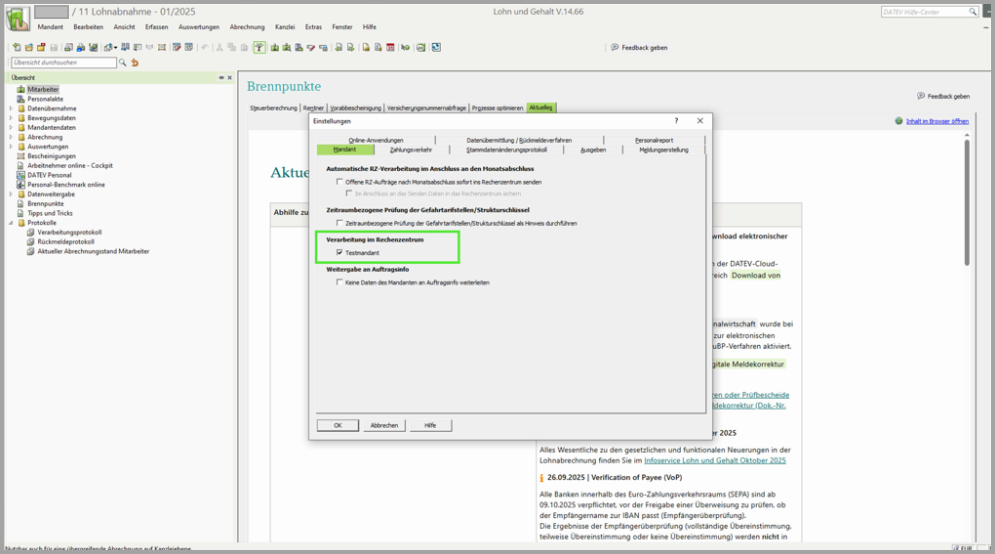Click the Feedback geben speech bubble in toolbar

click(x=614, y=47)
